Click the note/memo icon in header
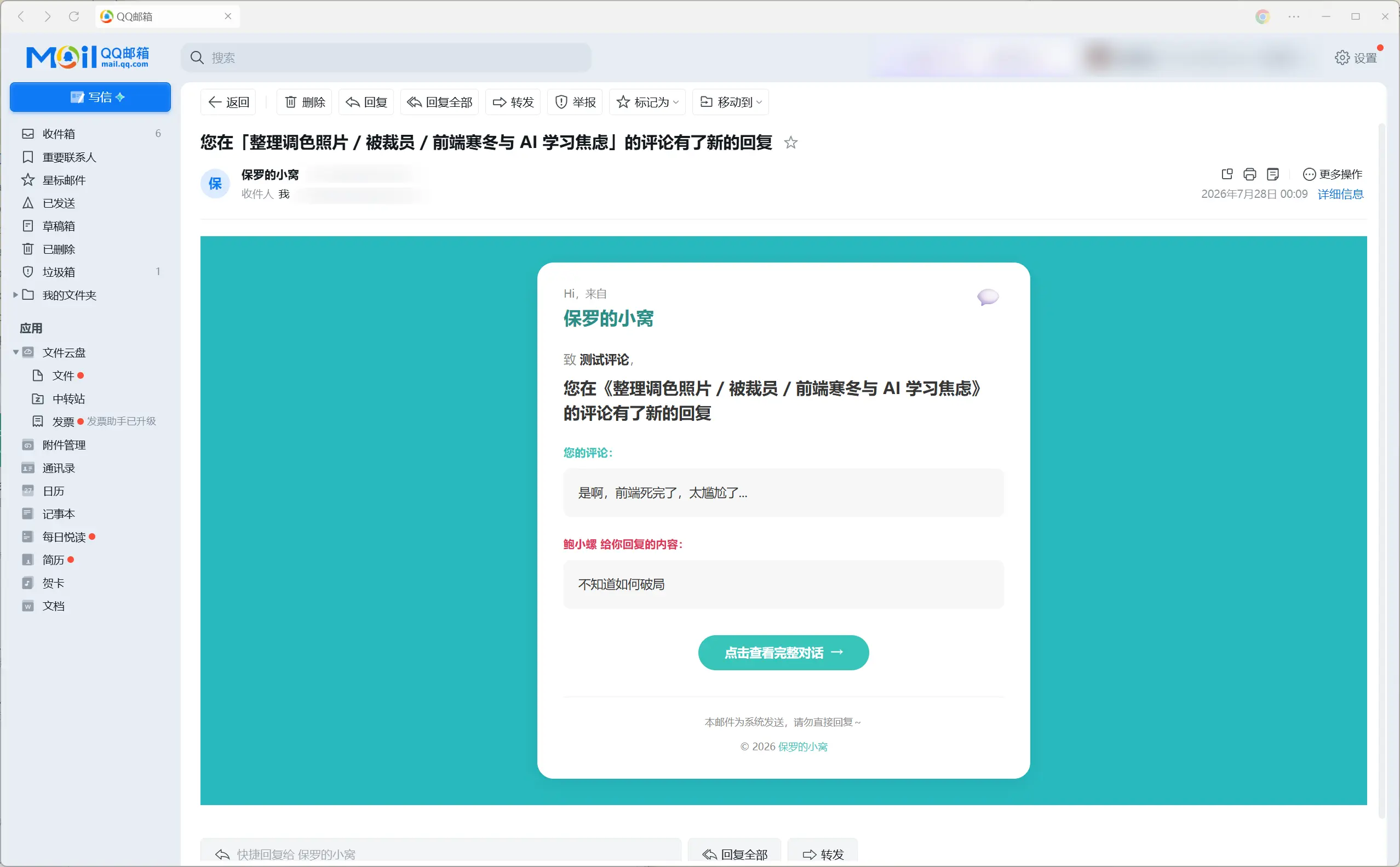Viewport: 1400px width, 867px height. pyautogui.click(x=1273, y=174)
